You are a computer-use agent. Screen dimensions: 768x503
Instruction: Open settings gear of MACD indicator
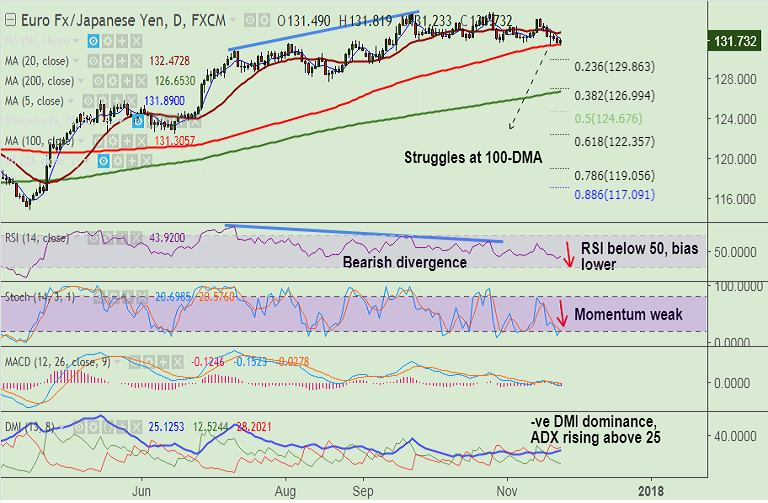[149, 362]
